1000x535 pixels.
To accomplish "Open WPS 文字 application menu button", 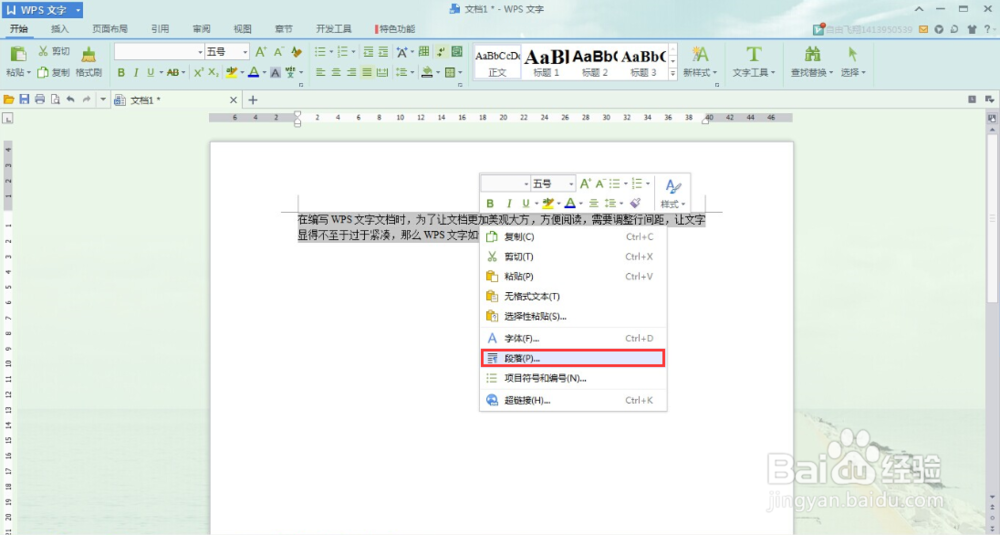I will [42, 10].
